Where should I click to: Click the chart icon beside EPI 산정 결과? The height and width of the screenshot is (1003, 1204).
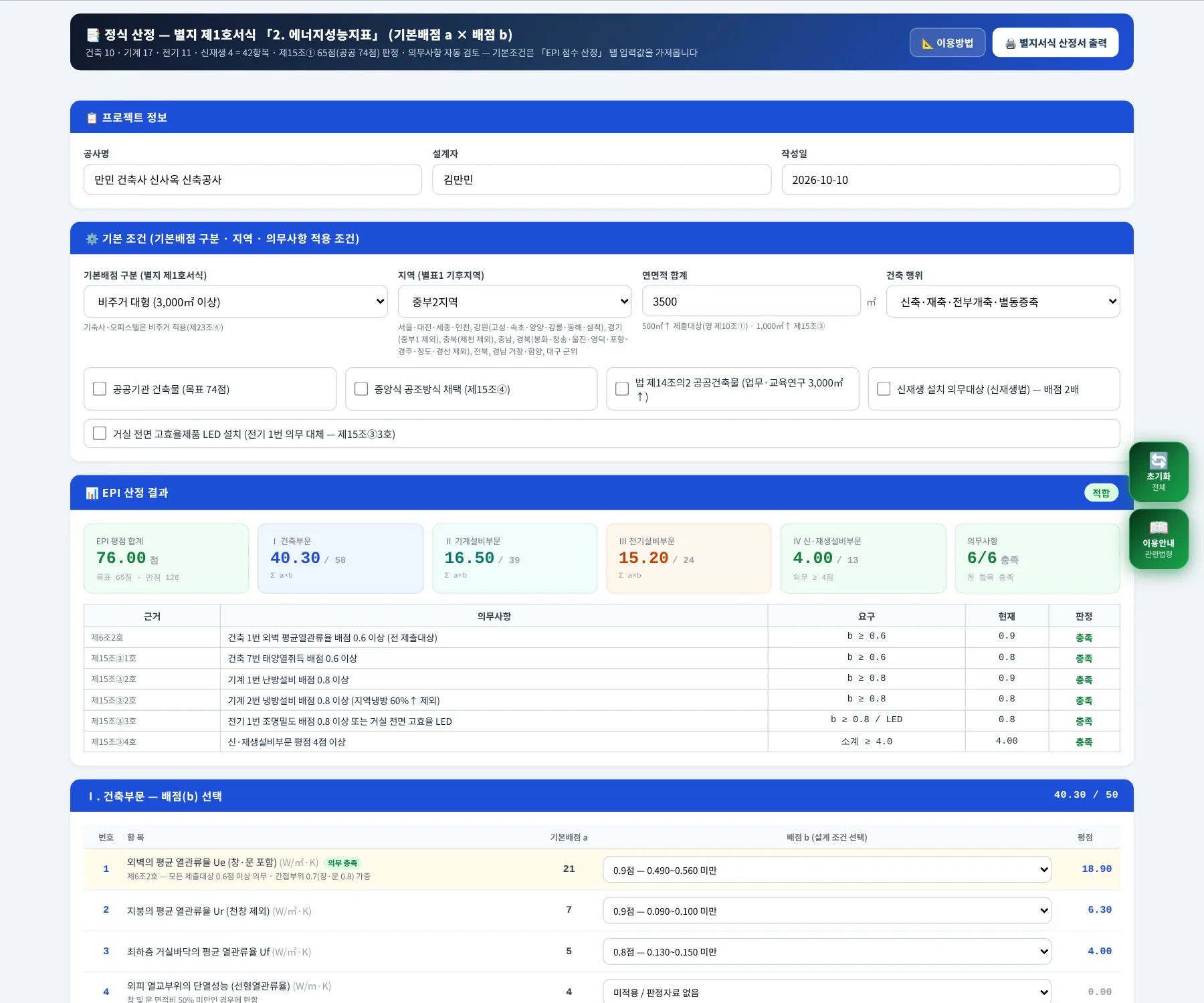[92, 493]
